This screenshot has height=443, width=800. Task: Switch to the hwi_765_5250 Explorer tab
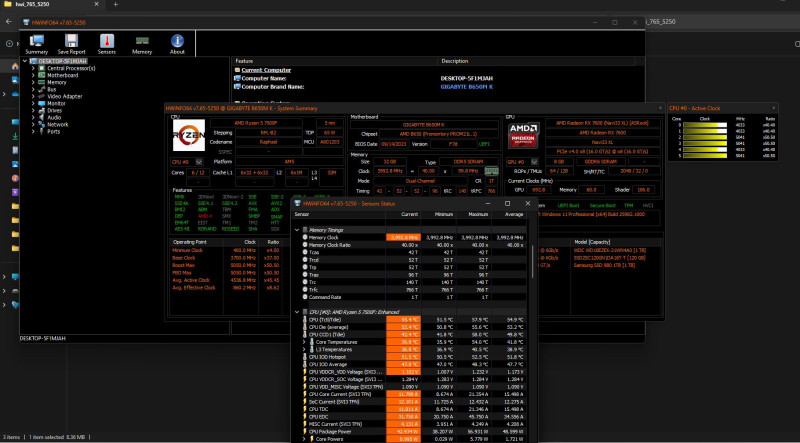51,4
